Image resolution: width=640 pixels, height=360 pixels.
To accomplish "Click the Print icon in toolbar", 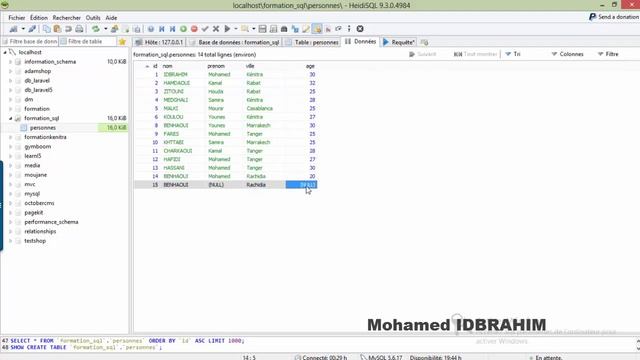I will [79, 29].
